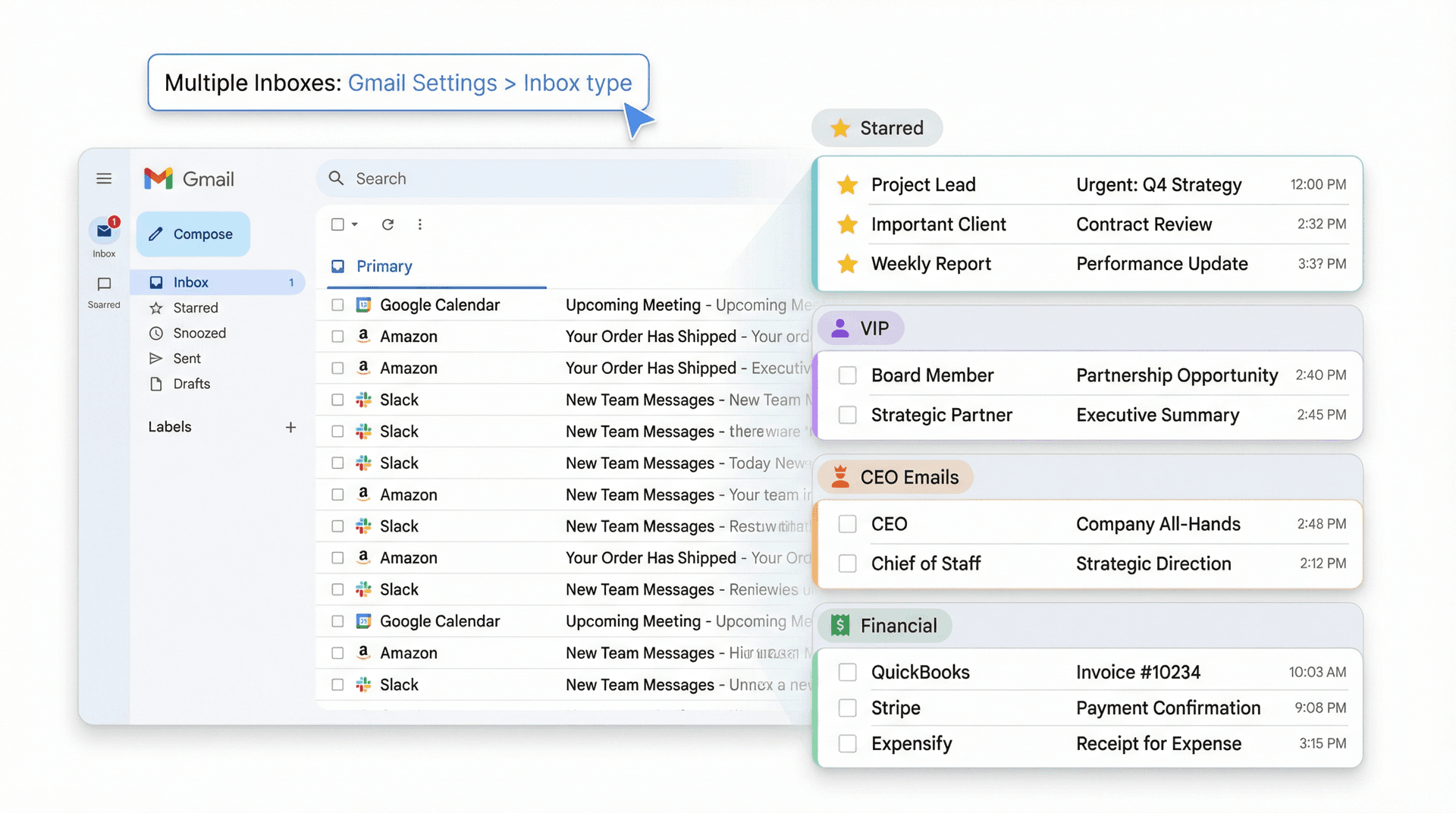The height and width of the screenshot is (813, 1456).
Task: Click the Compose button
Action: tap(193, 234)
